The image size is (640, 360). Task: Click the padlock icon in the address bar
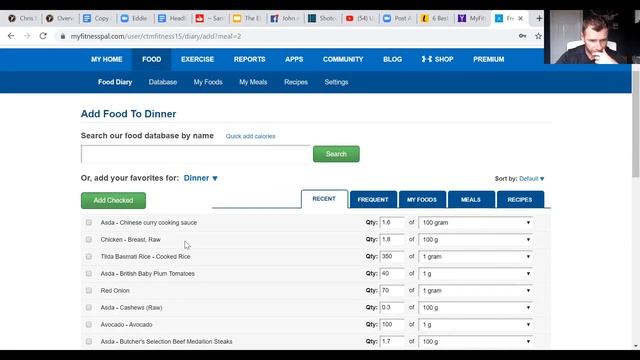[62, 36]
